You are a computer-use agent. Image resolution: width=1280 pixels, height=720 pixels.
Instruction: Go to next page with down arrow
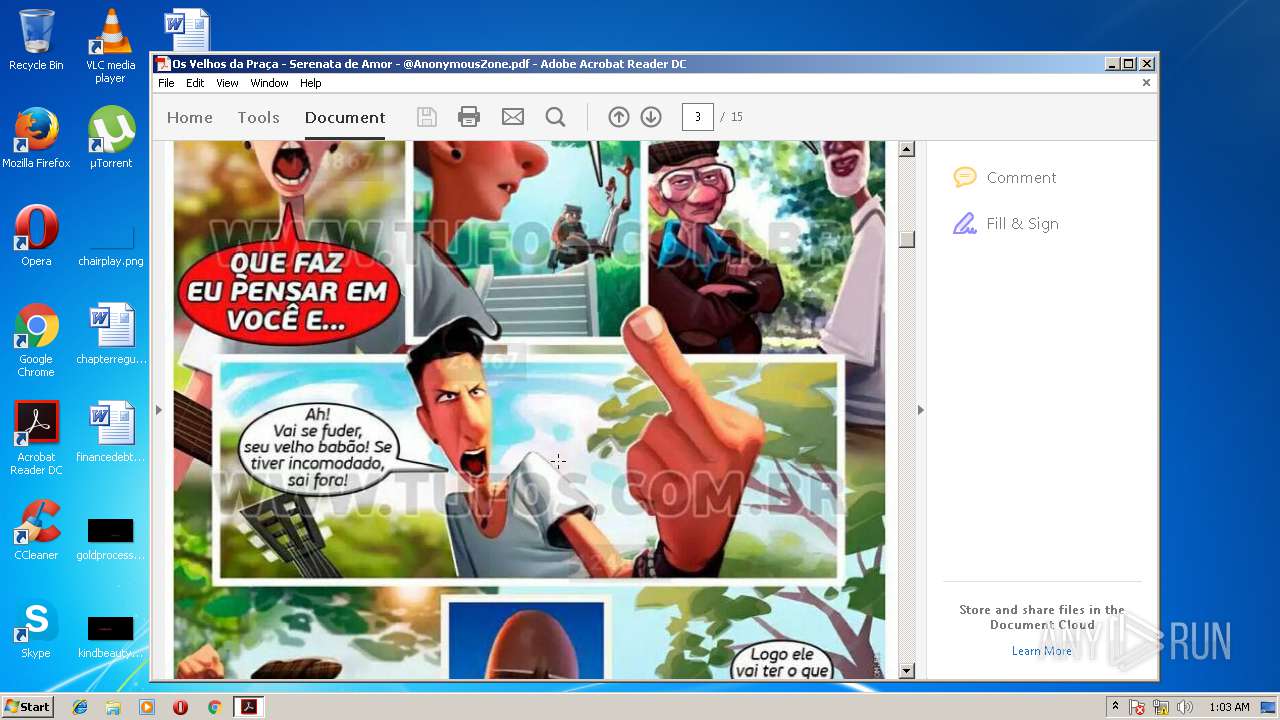pyautogui.click(x=651, y=117)
